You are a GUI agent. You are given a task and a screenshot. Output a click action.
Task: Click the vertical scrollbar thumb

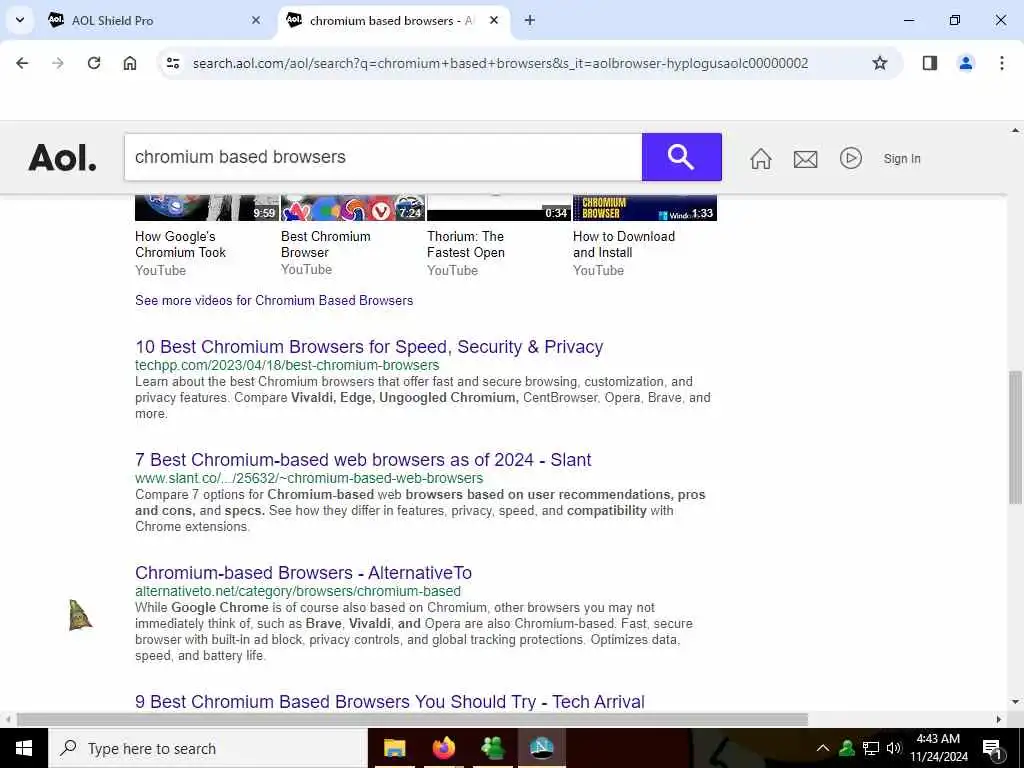(x=1015, y=437)
